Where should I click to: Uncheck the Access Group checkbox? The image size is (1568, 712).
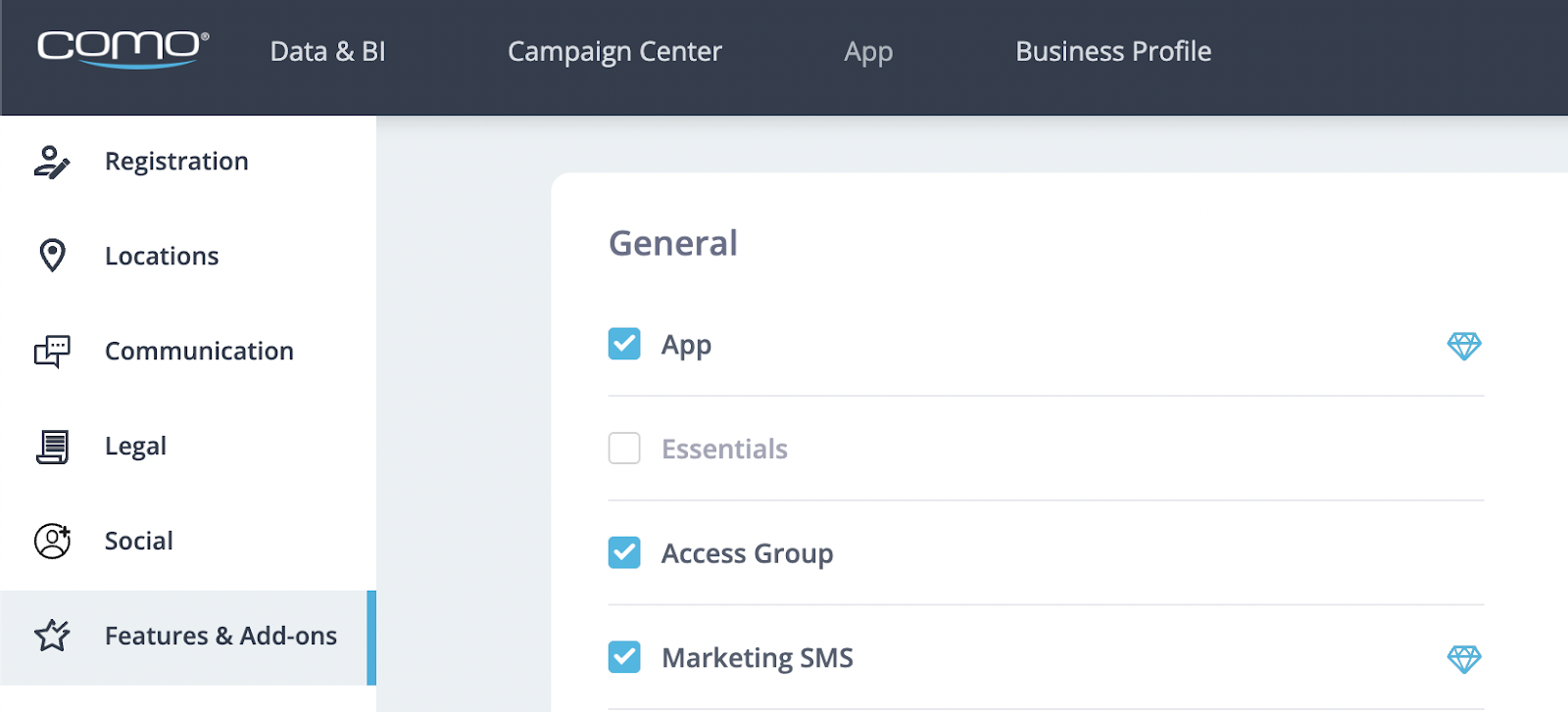point(624,552)
